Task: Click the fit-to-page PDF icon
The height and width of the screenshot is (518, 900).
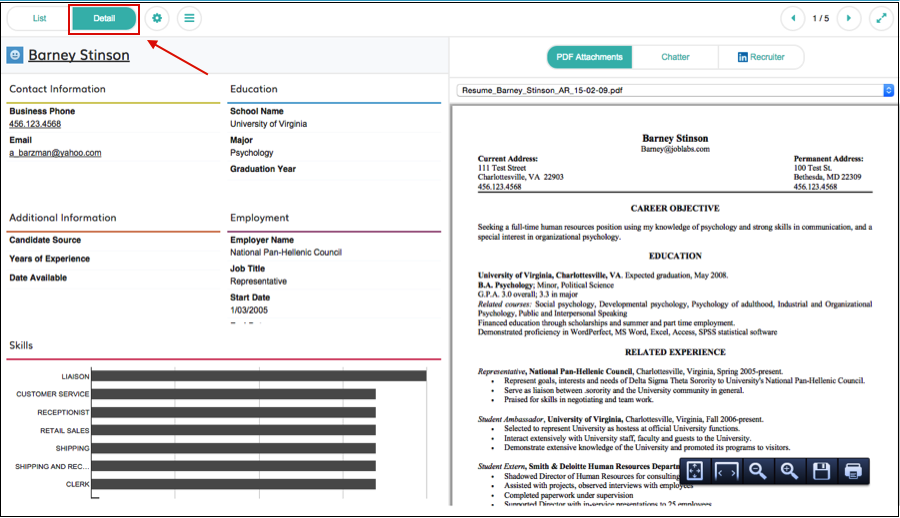Action: tap(695, 471)
